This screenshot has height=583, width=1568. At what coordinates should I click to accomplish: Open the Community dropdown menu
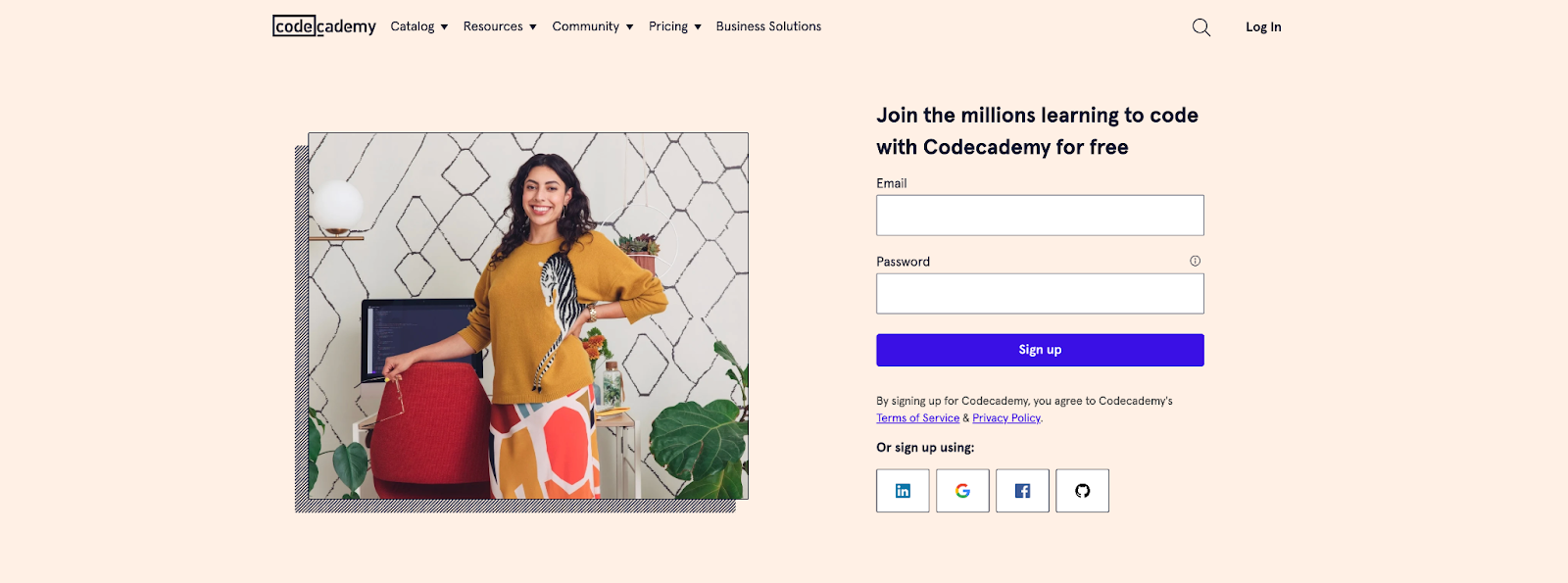[x=593, y=26]
